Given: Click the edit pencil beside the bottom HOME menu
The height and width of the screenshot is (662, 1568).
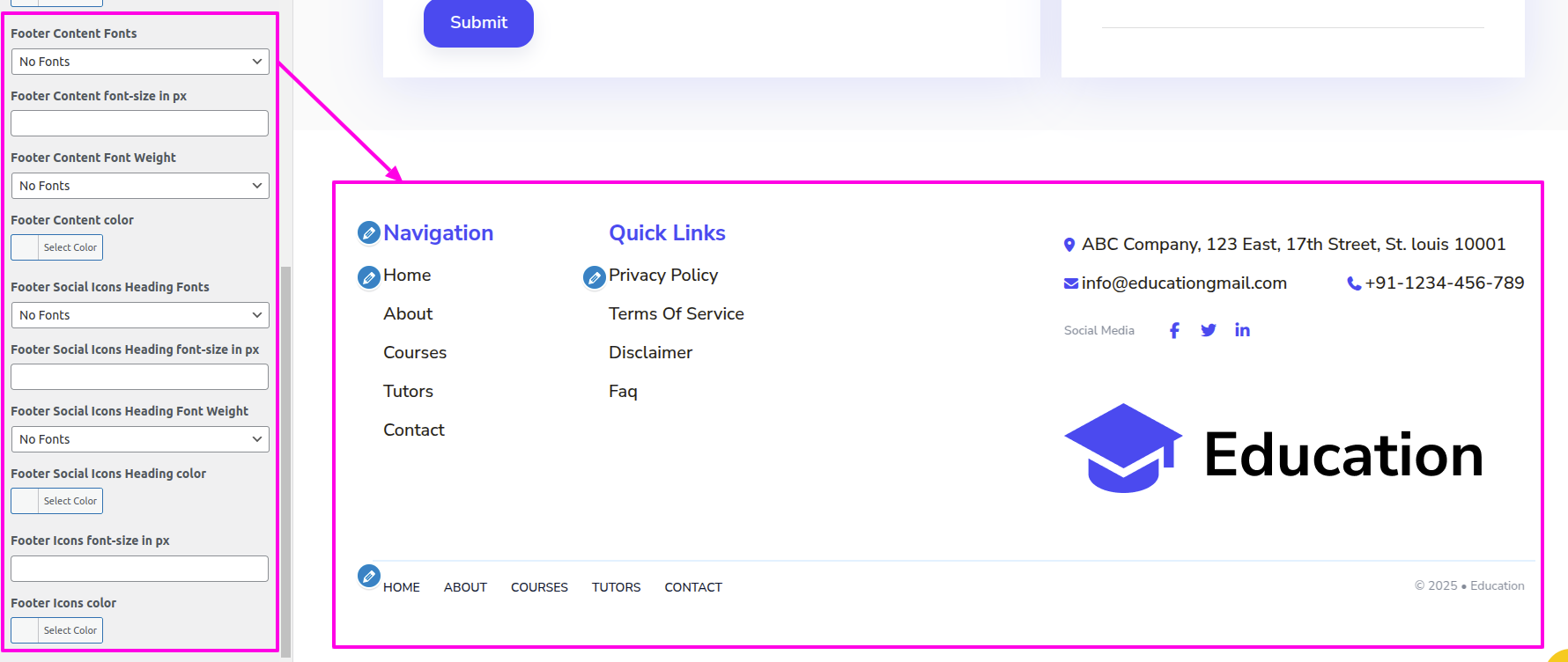Looking at the screenshot, I should (369, 576).
